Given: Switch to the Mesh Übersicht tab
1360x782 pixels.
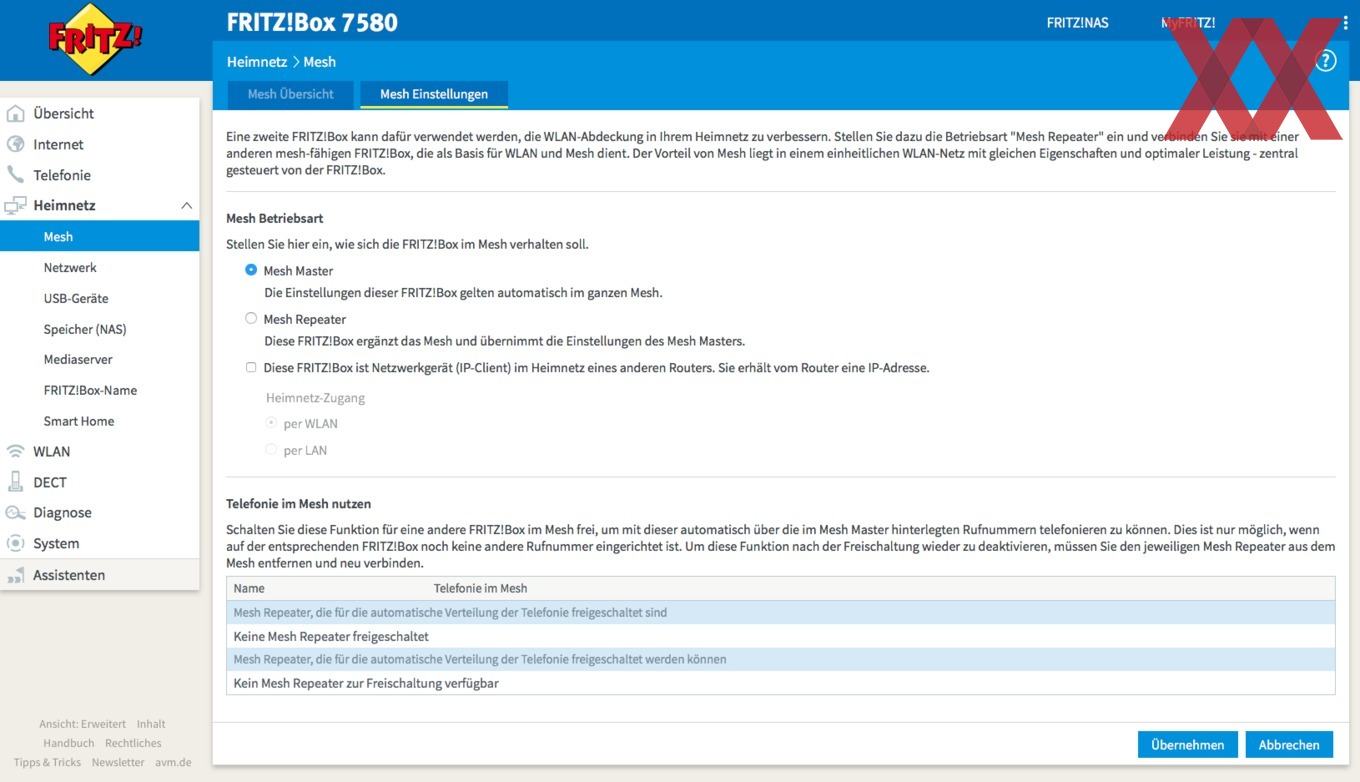Looking at the screenshot, I should click(x=290, y=94).
